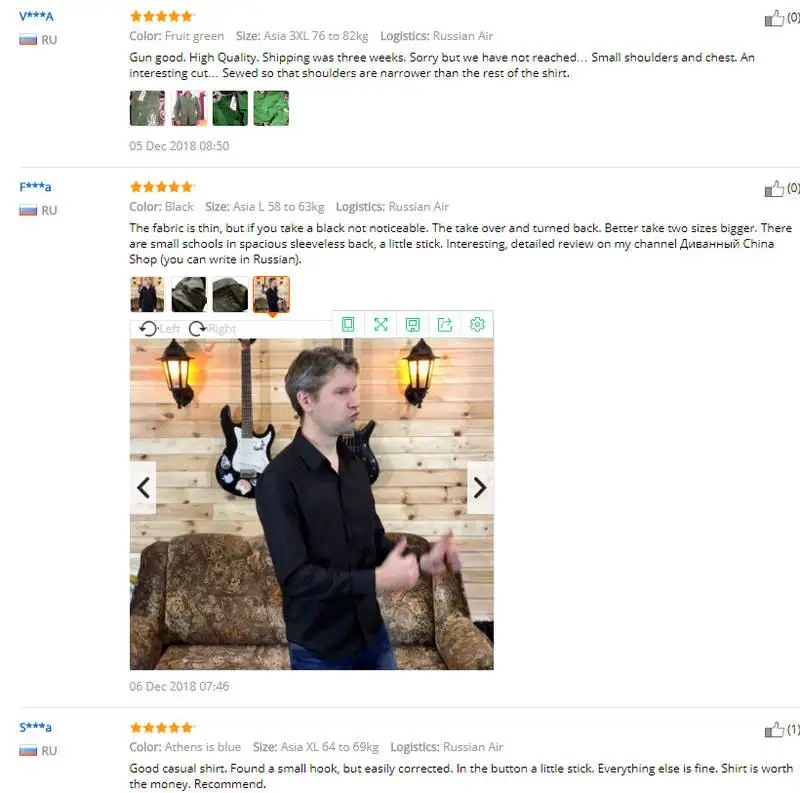This screenshot has height=793, width=800.
Task: Select first thumbnail in F***a's review
Action: 147,294
